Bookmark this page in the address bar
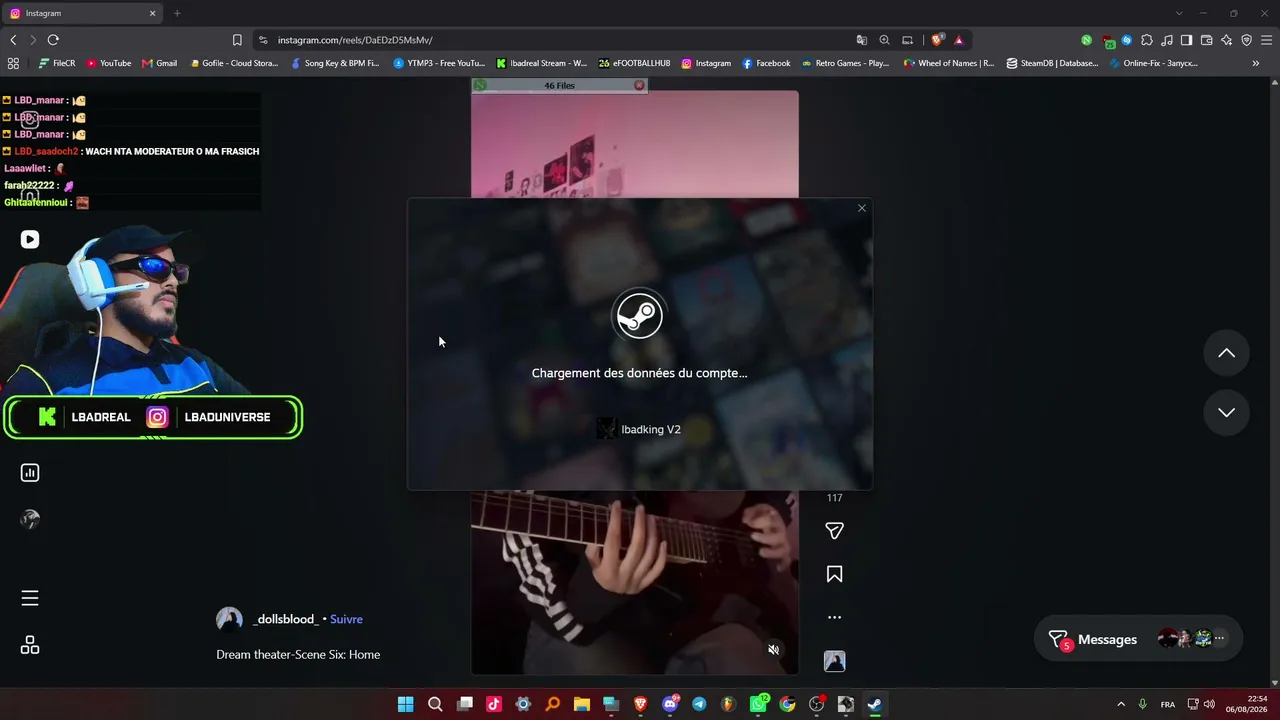This screenshot has width=1280, height=720. point(237,40)
